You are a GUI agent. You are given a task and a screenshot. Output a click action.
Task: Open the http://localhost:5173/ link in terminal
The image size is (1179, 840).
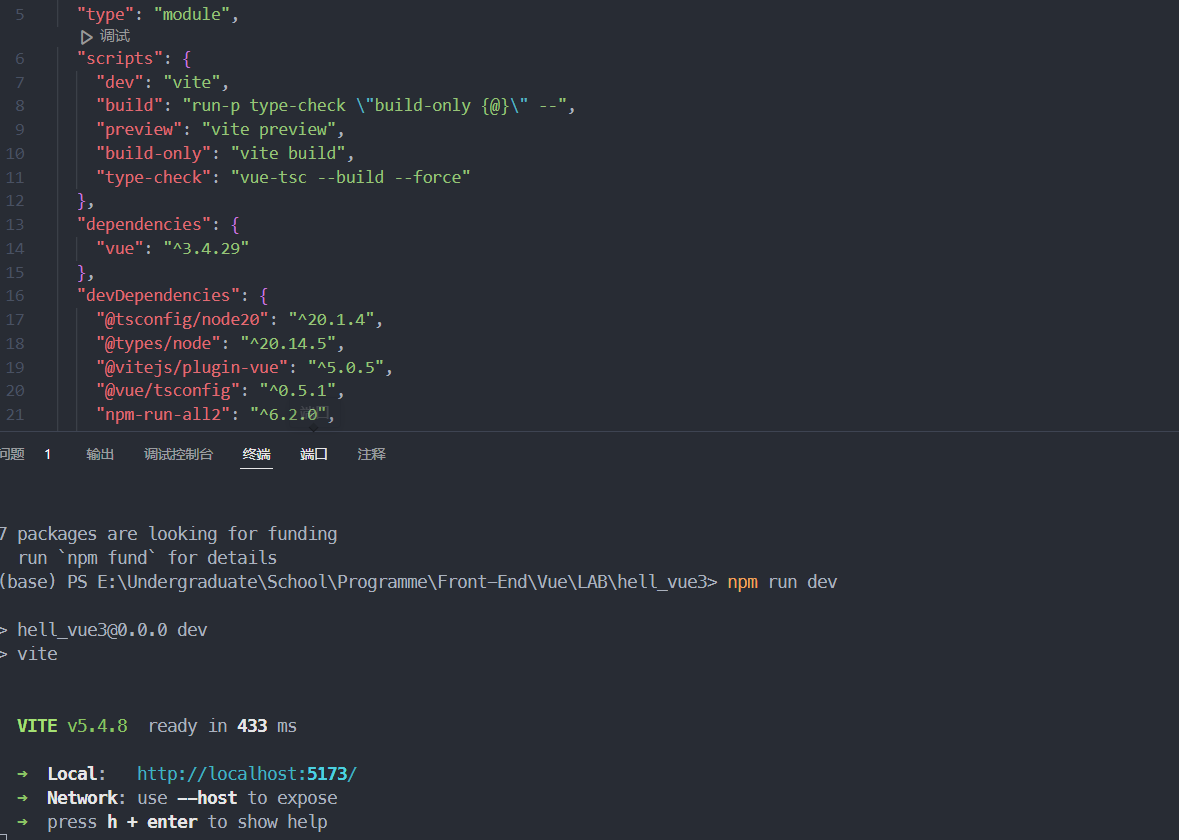tap(247, 774)
